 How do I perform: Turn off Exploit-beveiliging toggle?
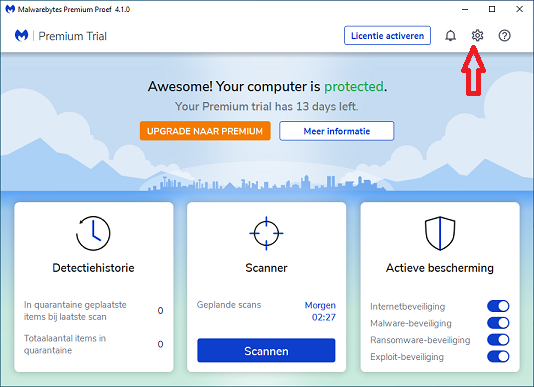(x=498, y=356)
